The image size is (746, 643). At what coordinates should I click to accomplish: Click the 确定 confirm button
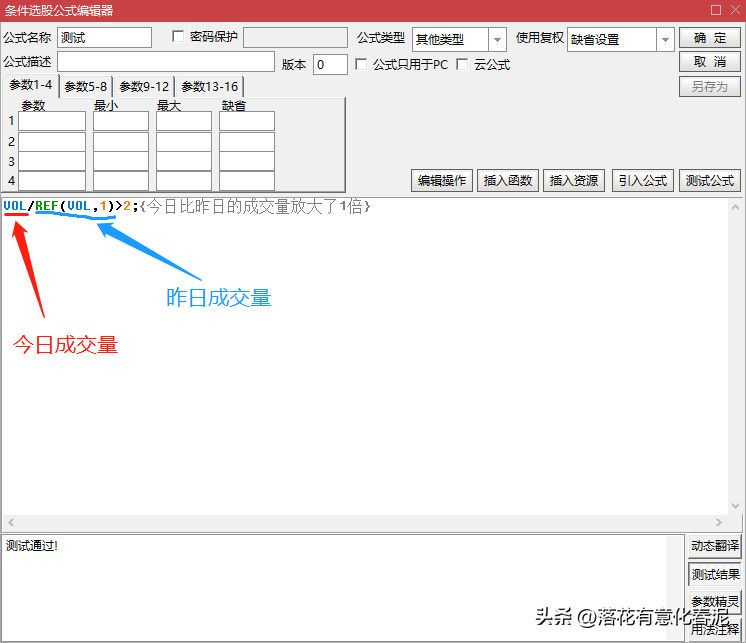709,38
